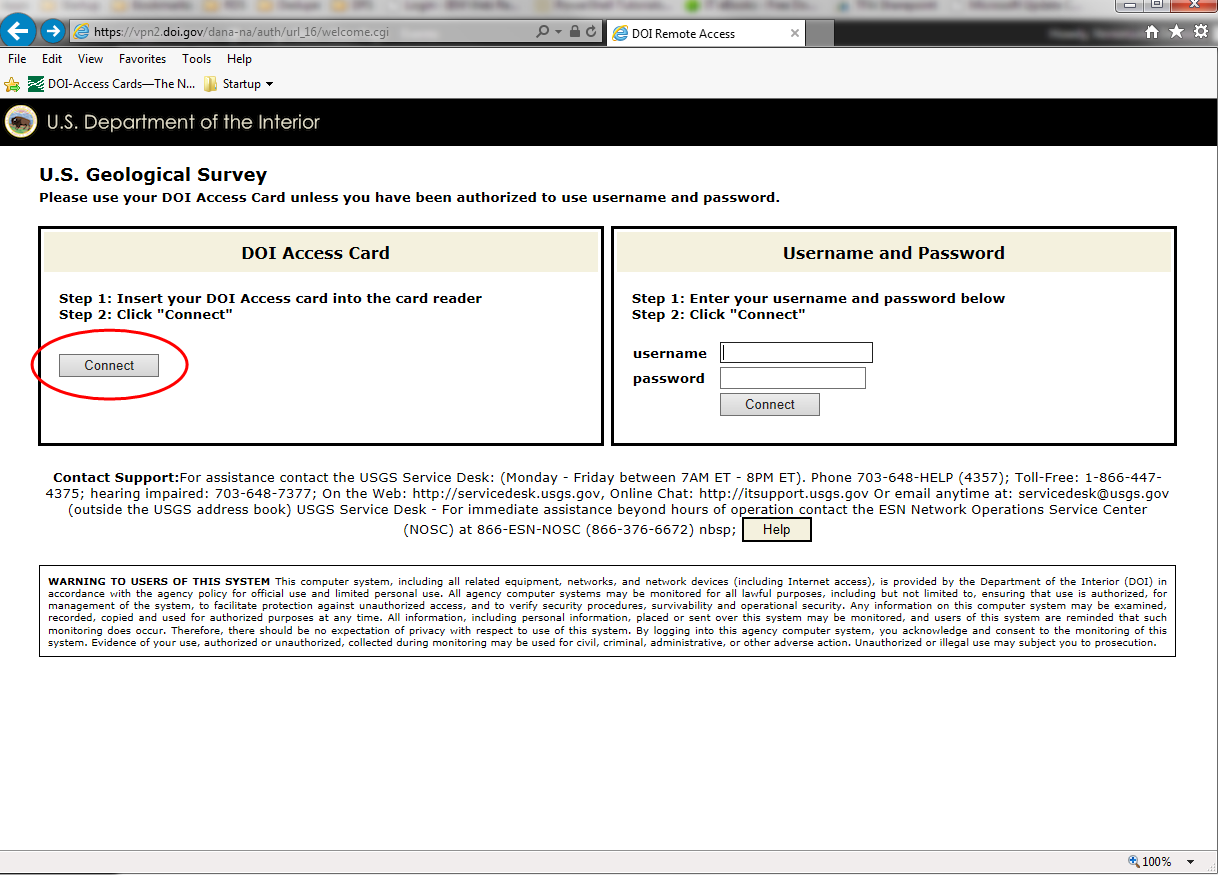Click Connect under Username and Password
This screenshot has width=1218, height=875.
click(x=770, y=404)
